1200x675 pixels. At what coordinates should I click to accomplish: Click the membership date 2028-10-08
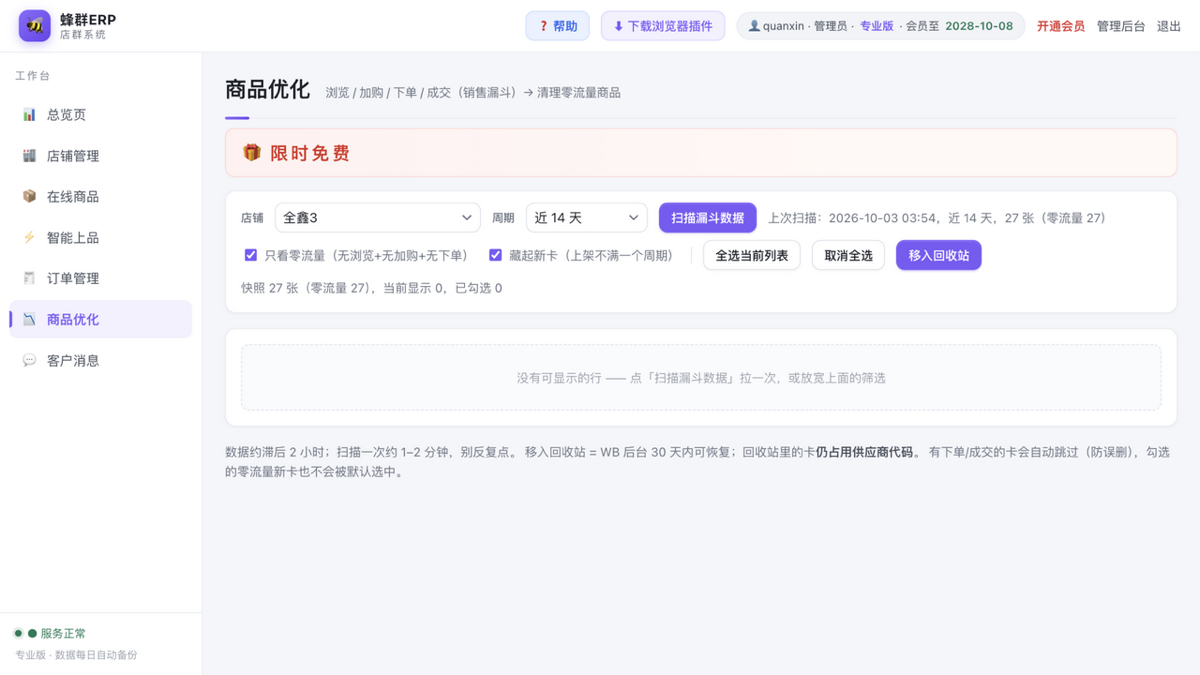pyautogui.click(x=979, y=26)
